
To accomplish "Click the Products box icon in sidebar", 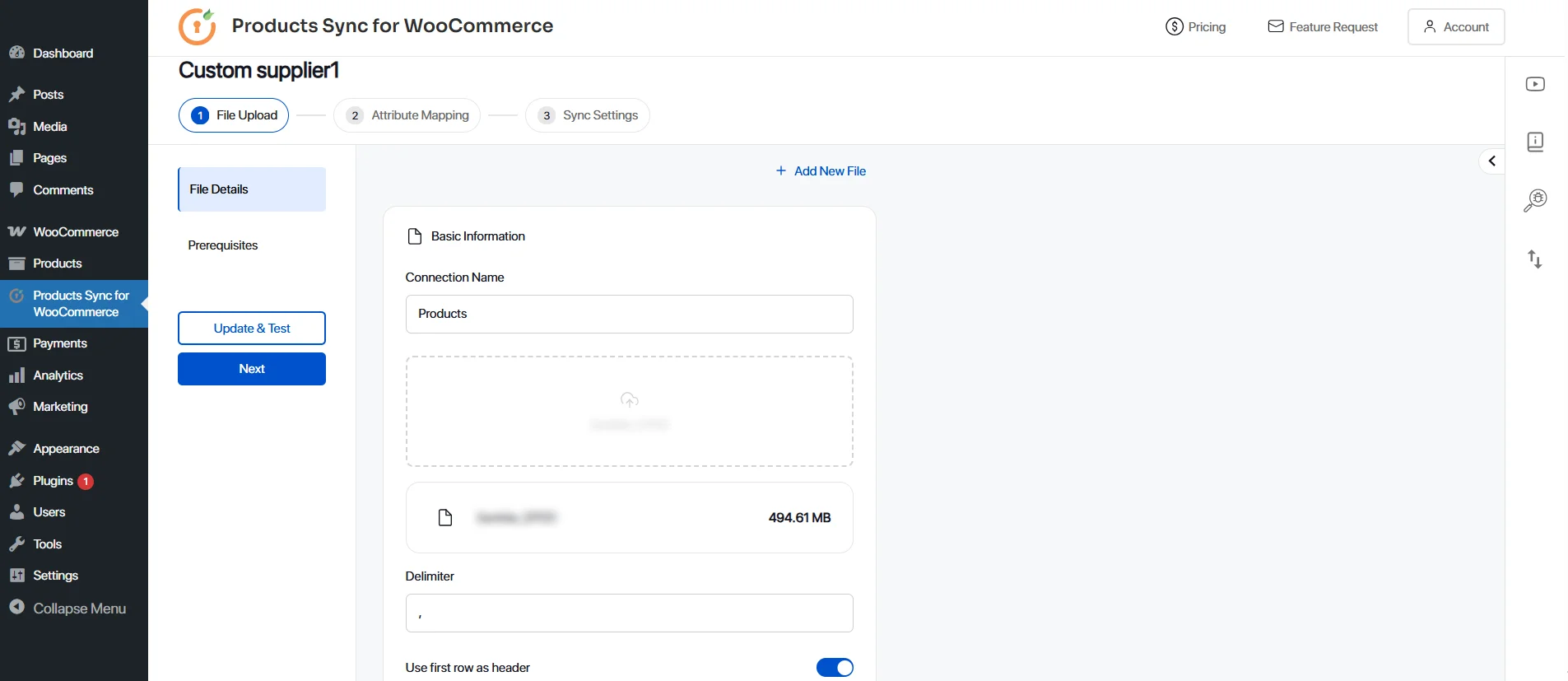I will pyautogui.click(x=16, y=264).
